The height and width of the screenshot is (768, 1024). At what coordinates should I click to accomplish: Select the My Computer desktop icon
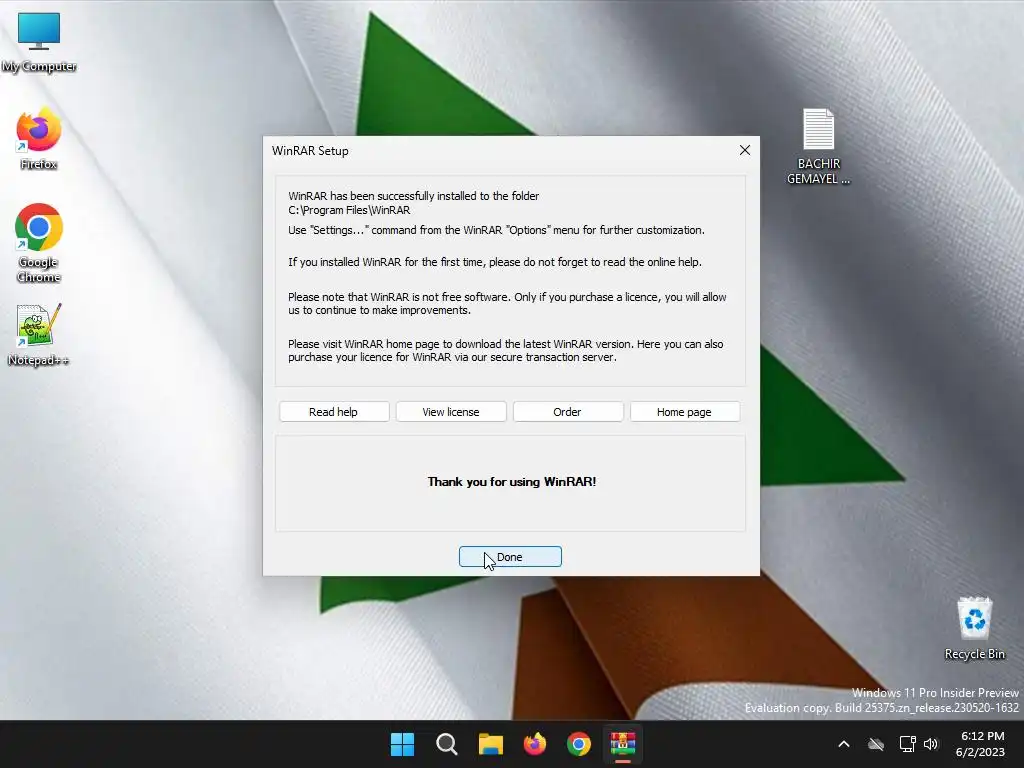39,42
